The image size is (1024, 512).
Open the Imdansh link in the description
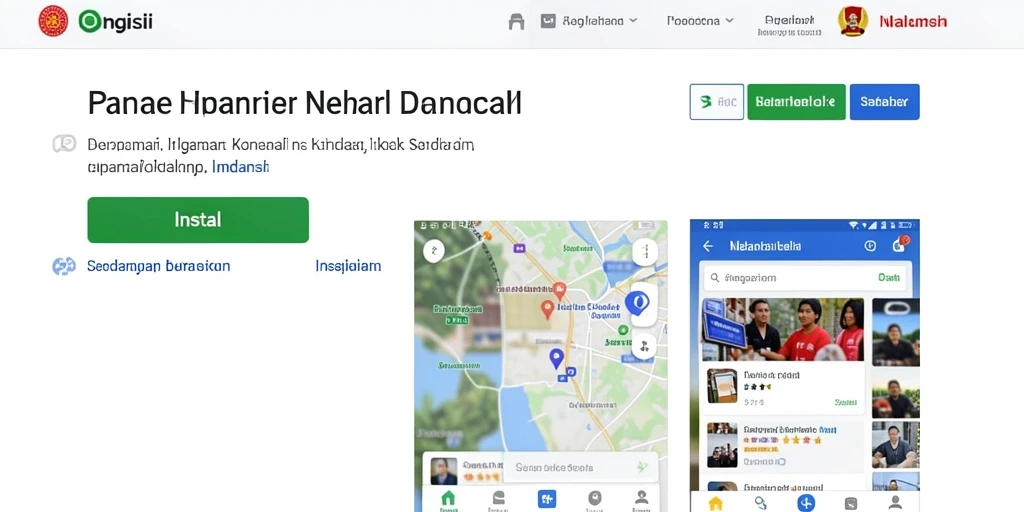pyautogui.click(x=240, y=167)
